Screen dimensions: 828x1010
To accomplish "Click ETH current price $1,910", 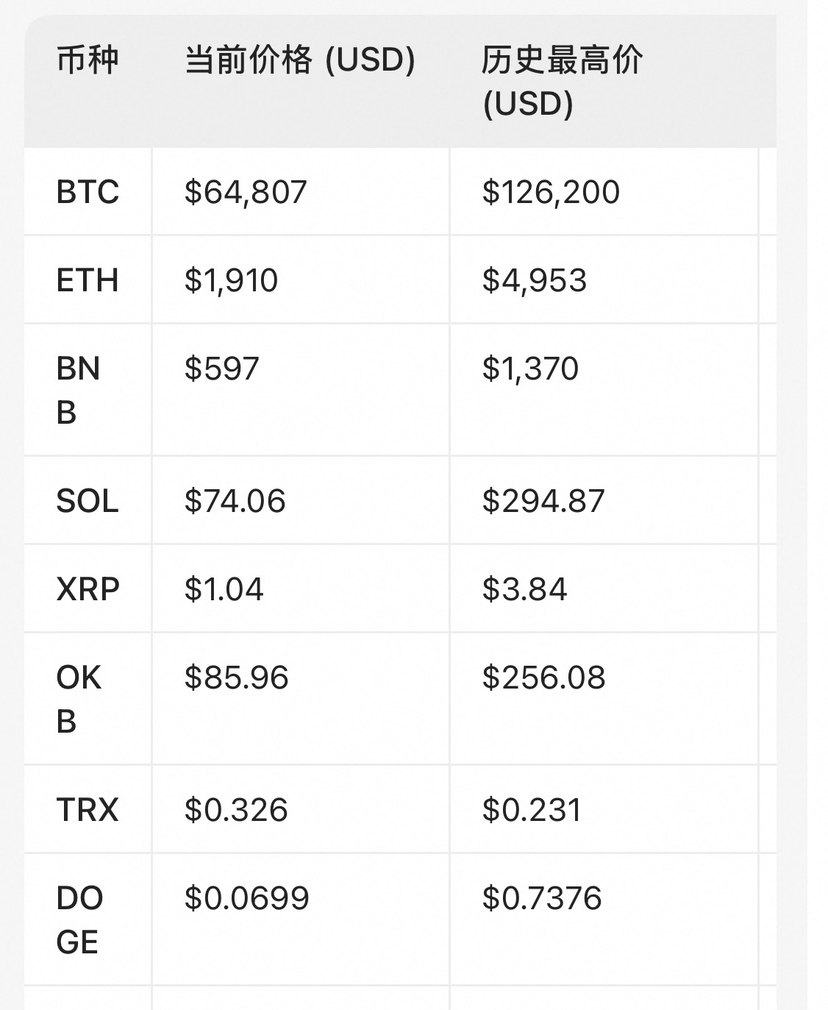I will point(231,280).
